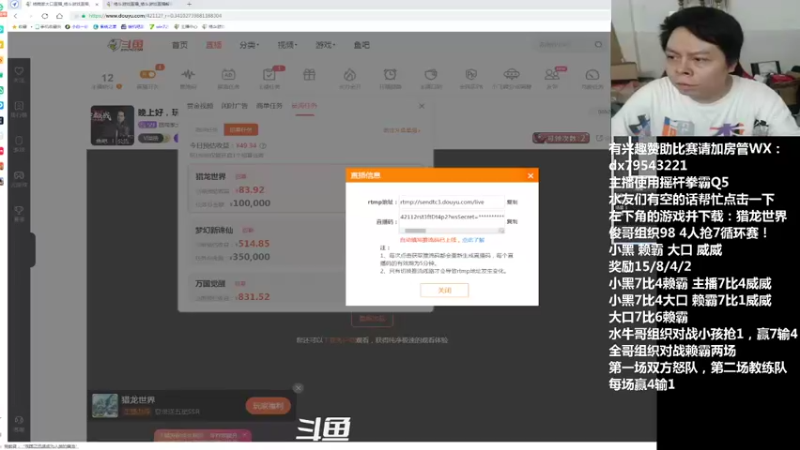Screen dimensions: 800x450
Task: Switch to the second browser tab
Action: coord(141,4)
